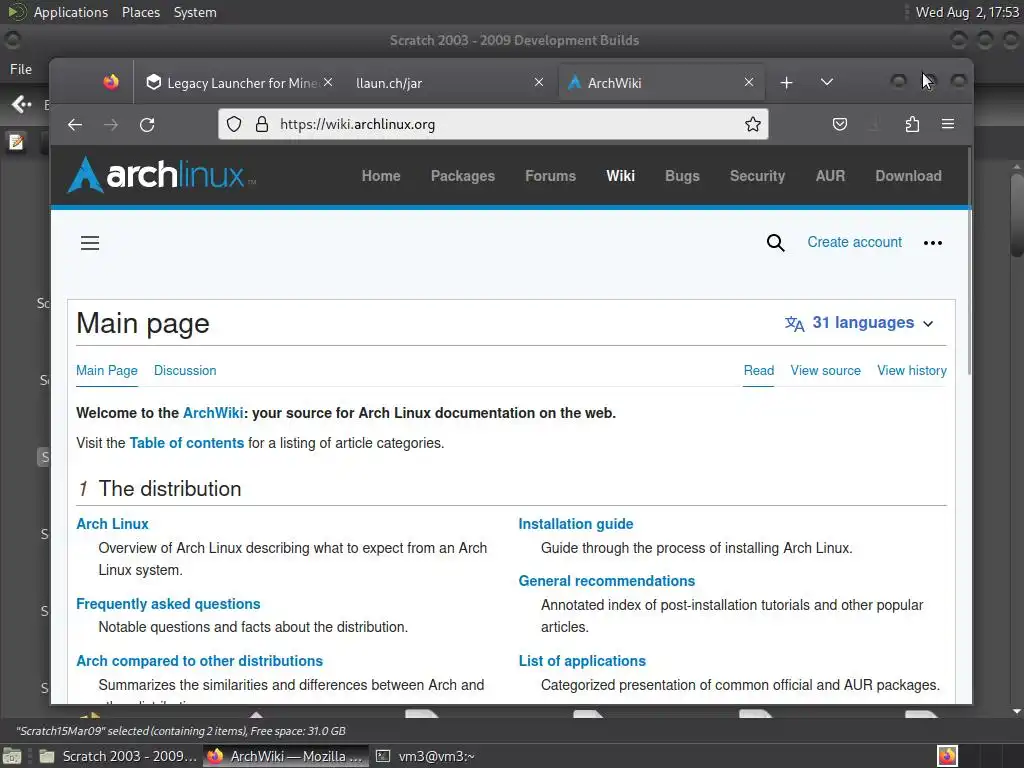The image size is (1024, 768).
Task: Open a new Firefox tab
Action: pos(786,83)
